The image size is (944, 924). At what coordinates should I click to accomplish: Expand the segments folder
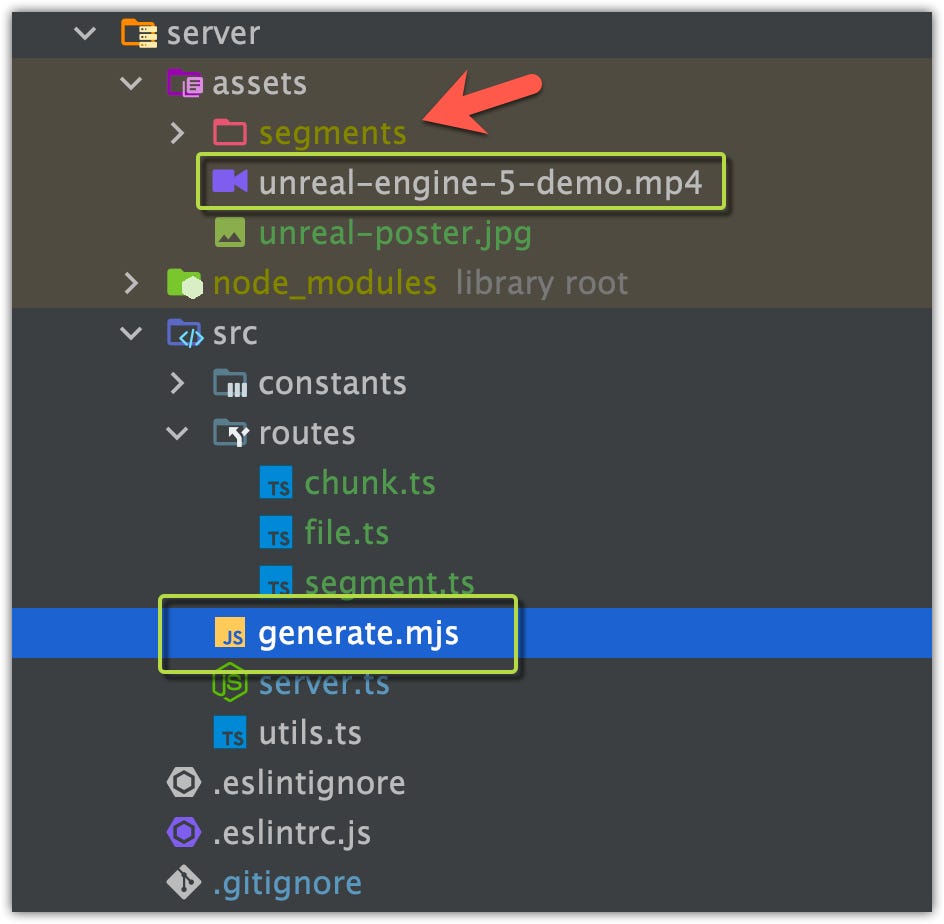click(178, 132)
